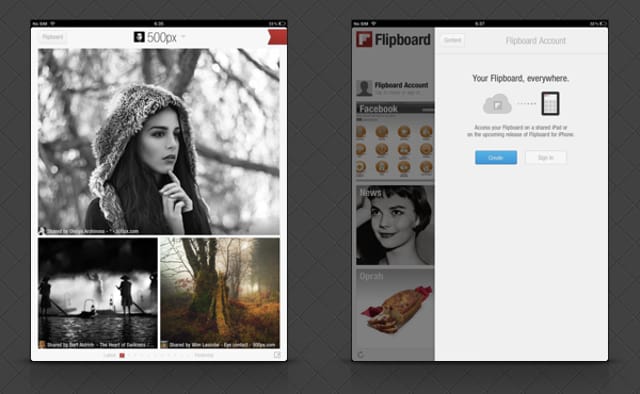Tap the battery indicator in right iPad status bar
This screenshot has width=640, height=394.
click(x=602, y=24)
